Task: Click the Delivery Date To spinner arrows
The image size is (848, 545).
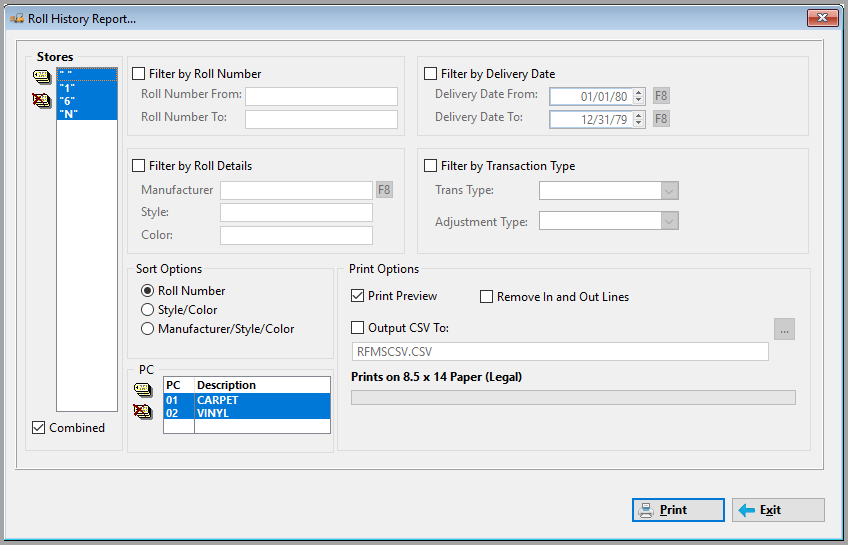Action: tap(639, 119)
